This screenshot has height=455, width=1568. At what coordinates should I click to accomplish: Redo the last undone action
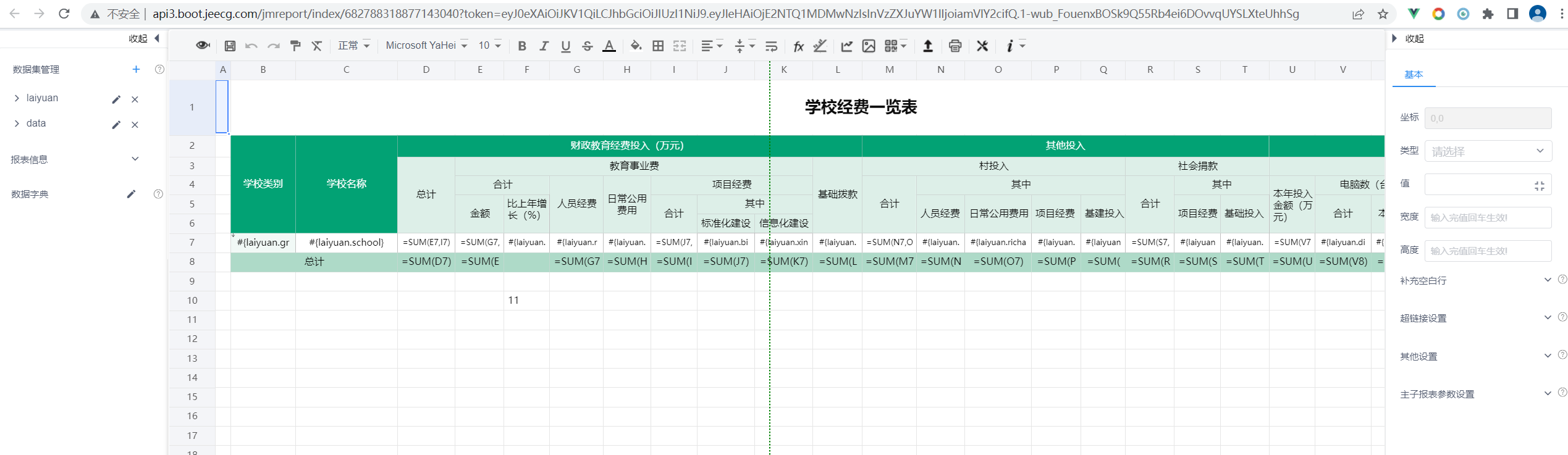[x=274, y=46]
